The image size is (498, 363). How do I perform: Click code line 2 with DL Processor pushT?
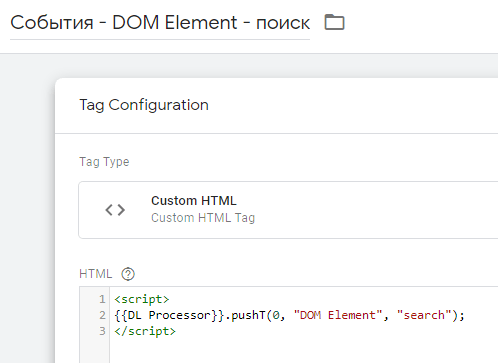pos(289,315)
